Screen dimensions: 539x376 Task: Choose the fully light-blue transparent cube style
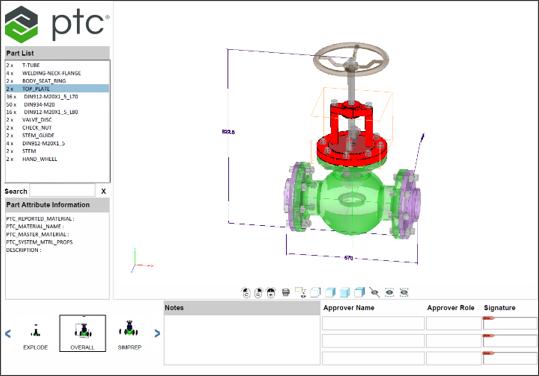(345, 292)
